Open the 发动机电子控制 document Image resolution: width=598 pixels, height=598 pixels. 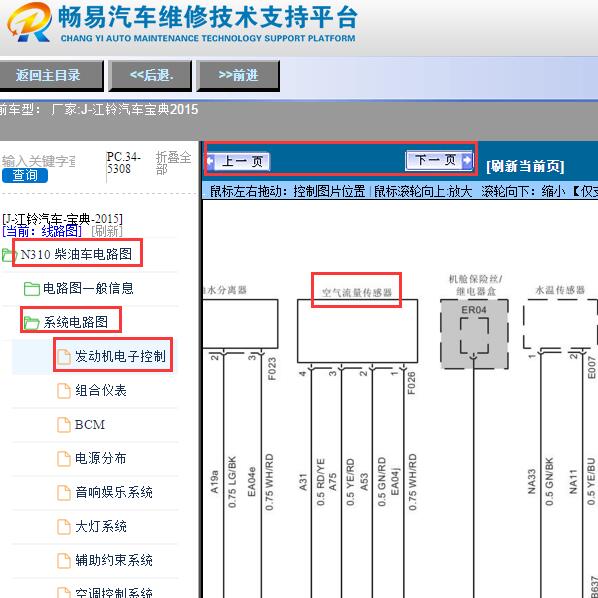(120, 356)
